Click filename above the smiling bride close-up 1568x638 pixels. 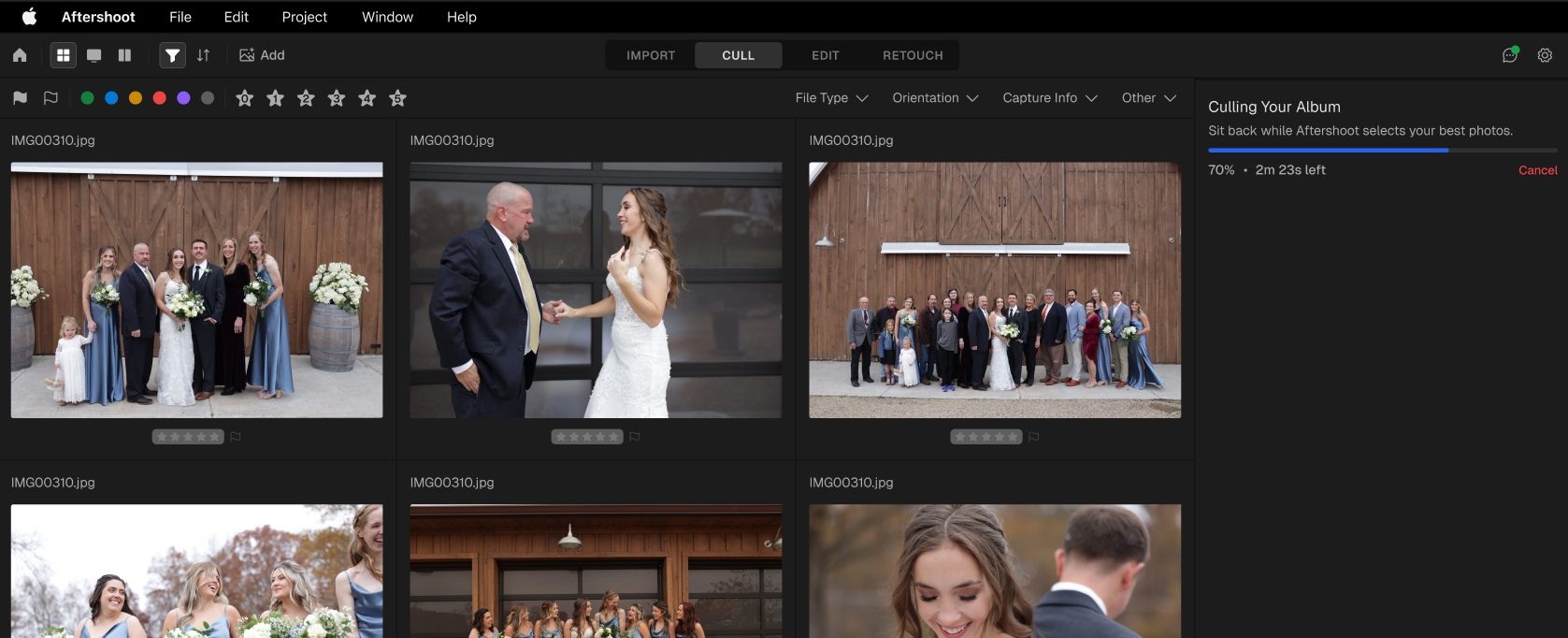point(852,483)
